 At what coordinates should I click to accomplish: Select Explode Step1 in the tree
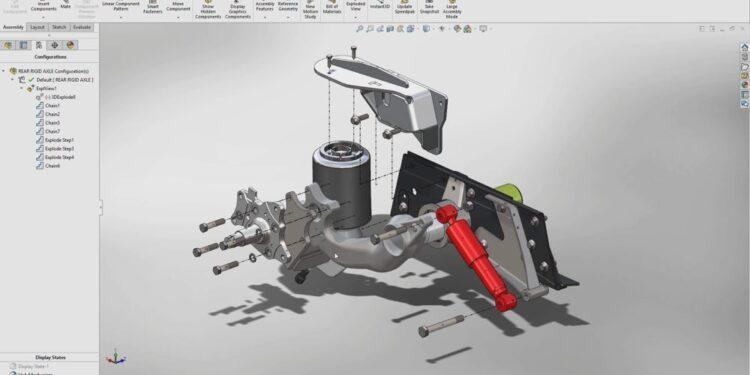click(x=55, y=140)
